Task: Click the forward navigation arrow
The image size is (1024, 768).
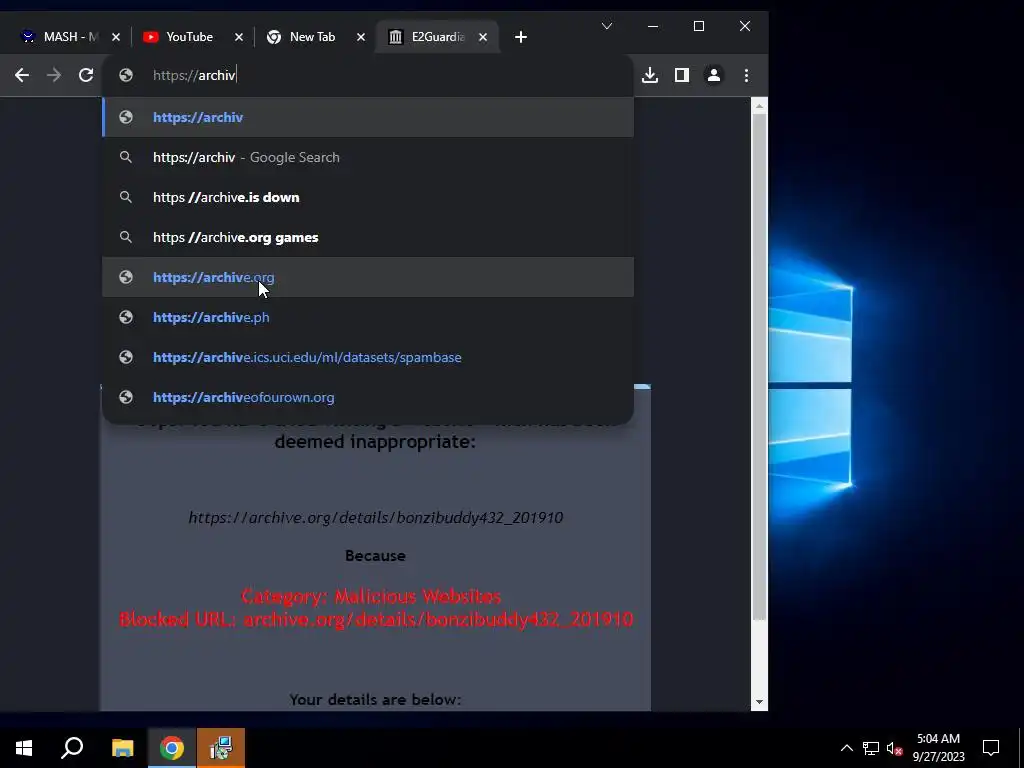Action: tap(54, 75)
